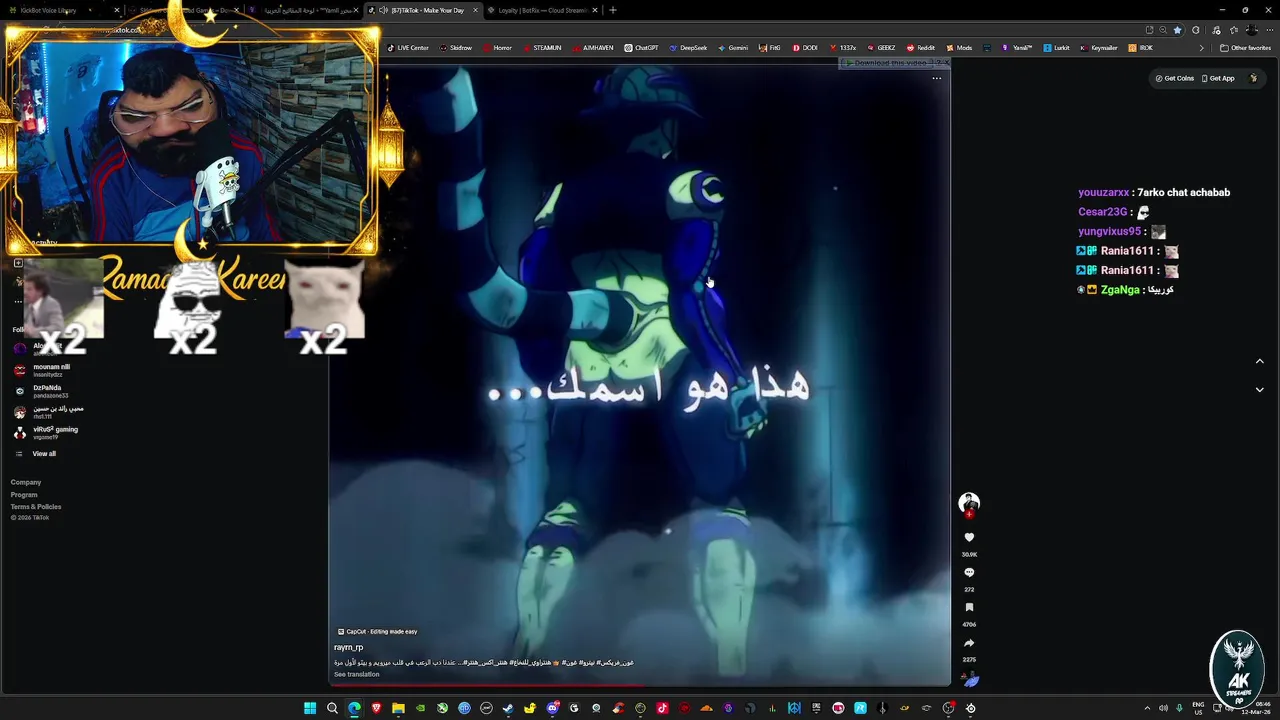Open the Company footer link
Screen dimensions: 1280x720
coord(26,482)
